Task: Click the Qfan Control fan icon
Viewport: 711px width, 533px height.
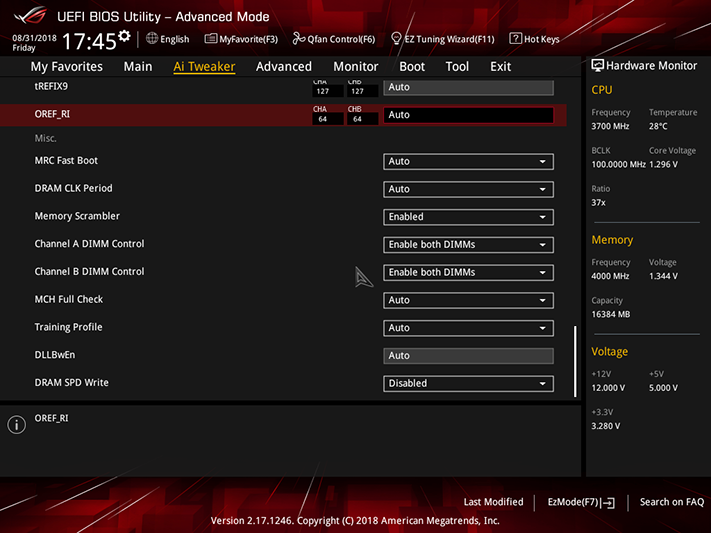Action: click(298, 39)
